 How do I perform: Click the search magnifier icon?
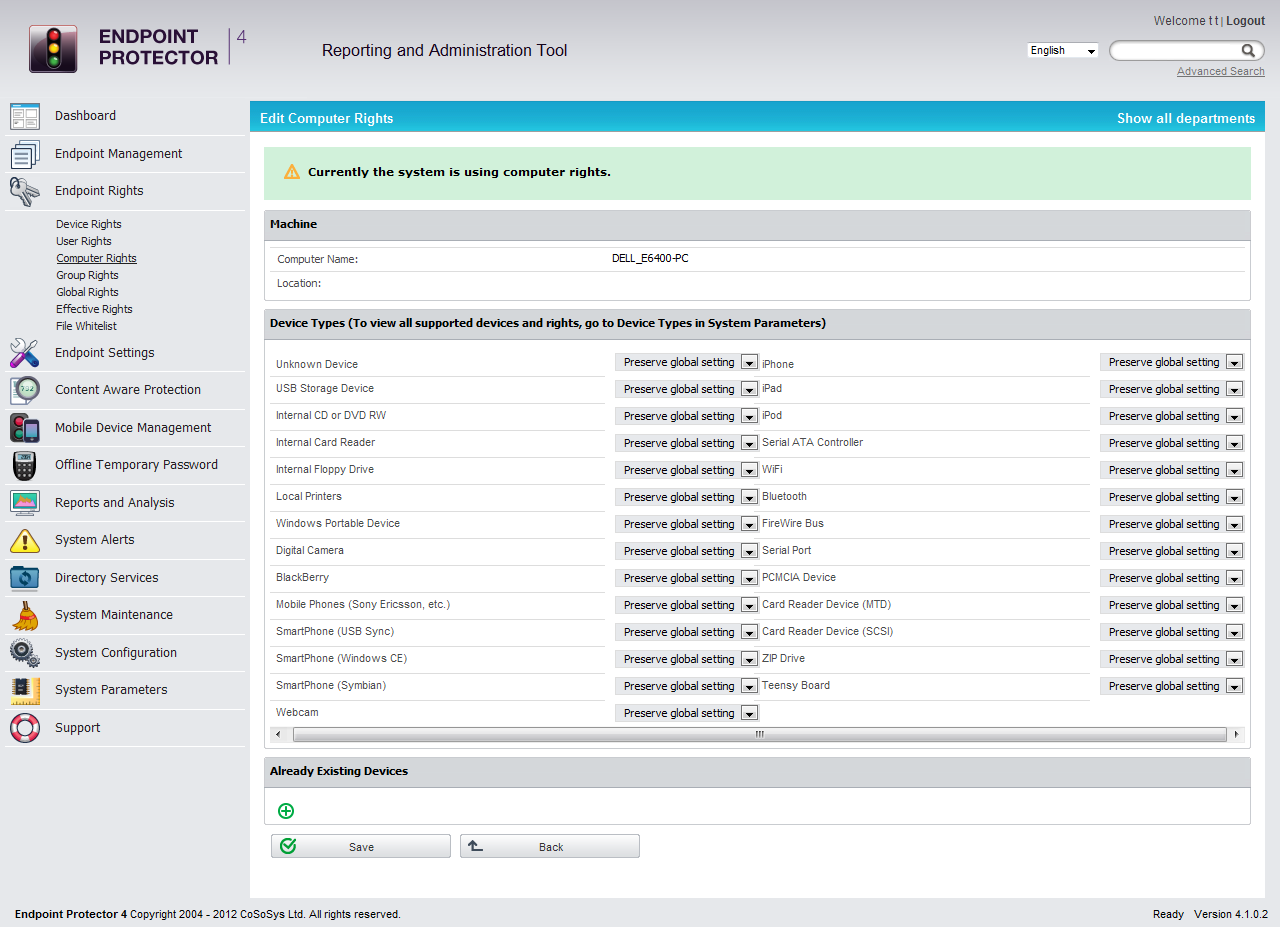[x=1248, y=51]
